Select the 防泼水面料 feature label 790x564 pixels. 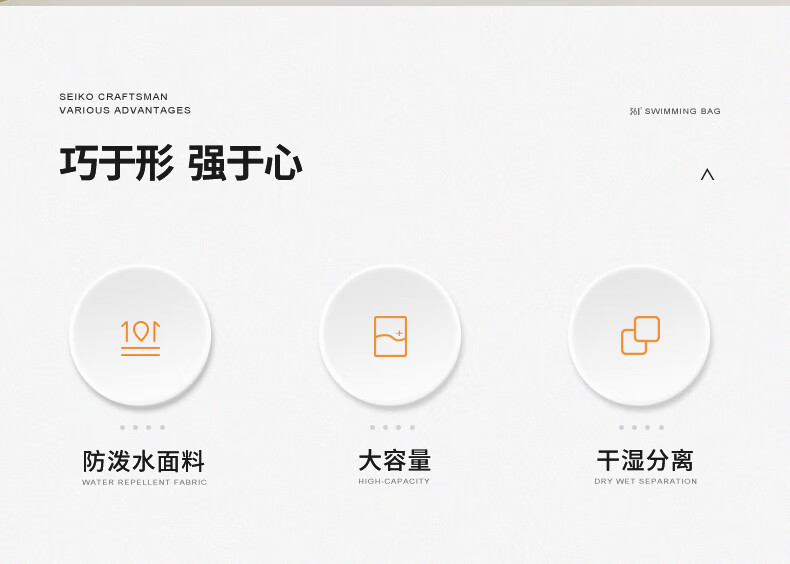(x=144, y=461)
